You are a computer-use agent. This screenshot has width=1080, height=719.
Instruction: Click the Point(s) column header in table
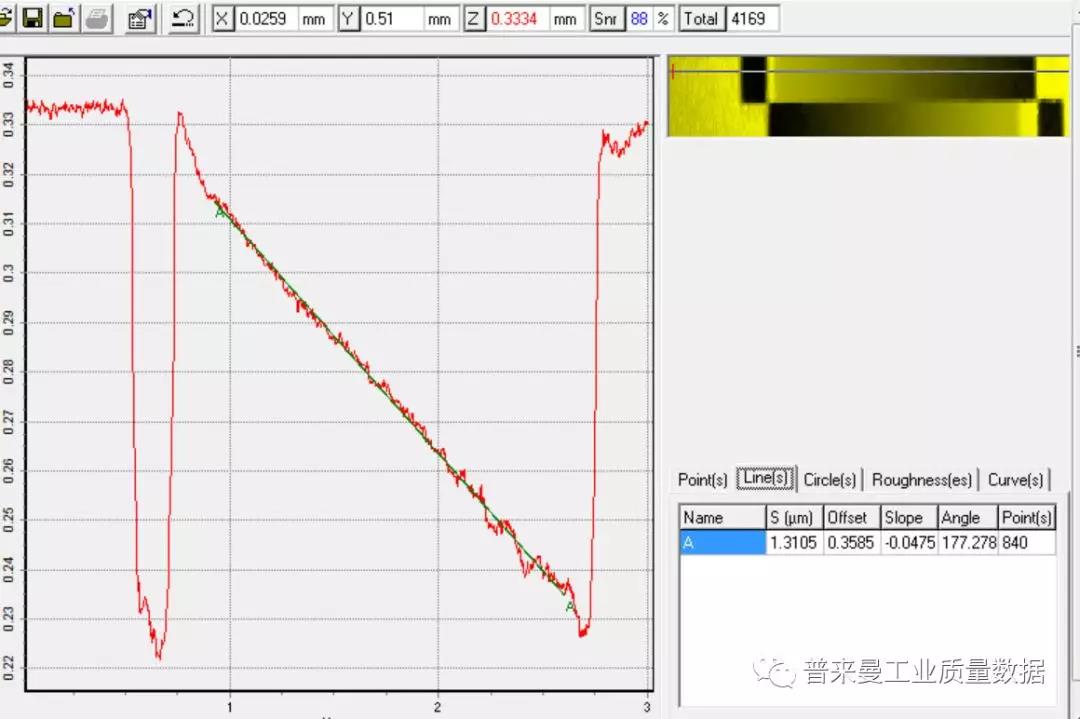tap(1027, 517)
